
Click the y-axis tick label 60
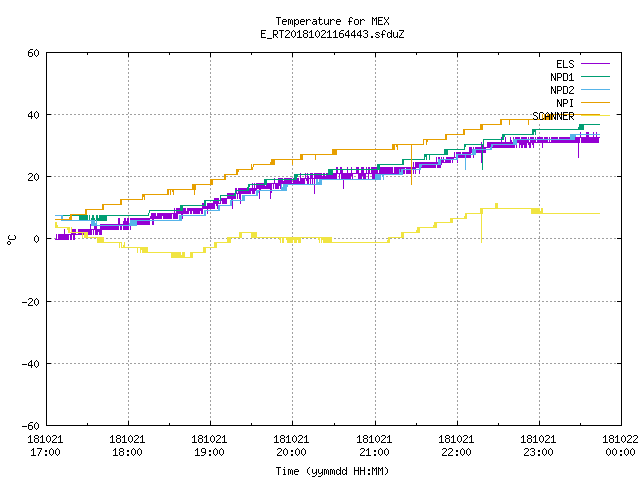coord(33,53)
